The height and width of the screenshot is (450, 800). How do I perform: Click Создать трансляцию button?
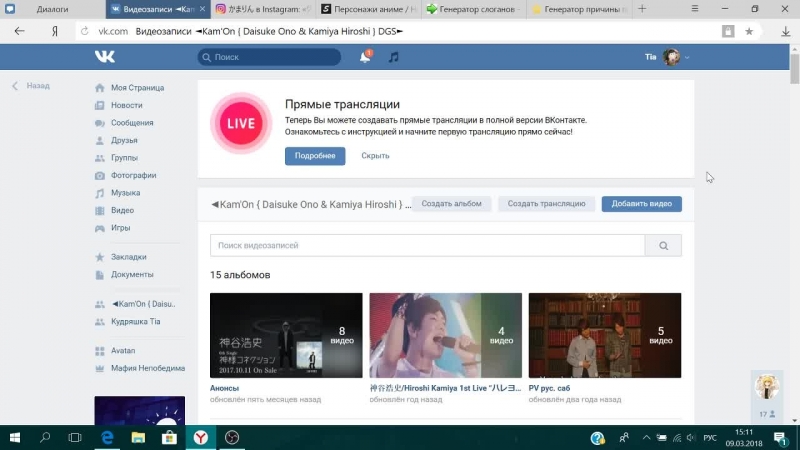tap(546, 204)
